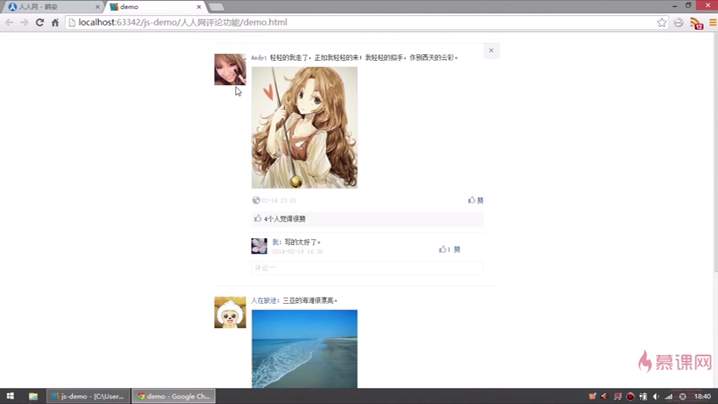Open the volume control in system tray

[656, 396]
